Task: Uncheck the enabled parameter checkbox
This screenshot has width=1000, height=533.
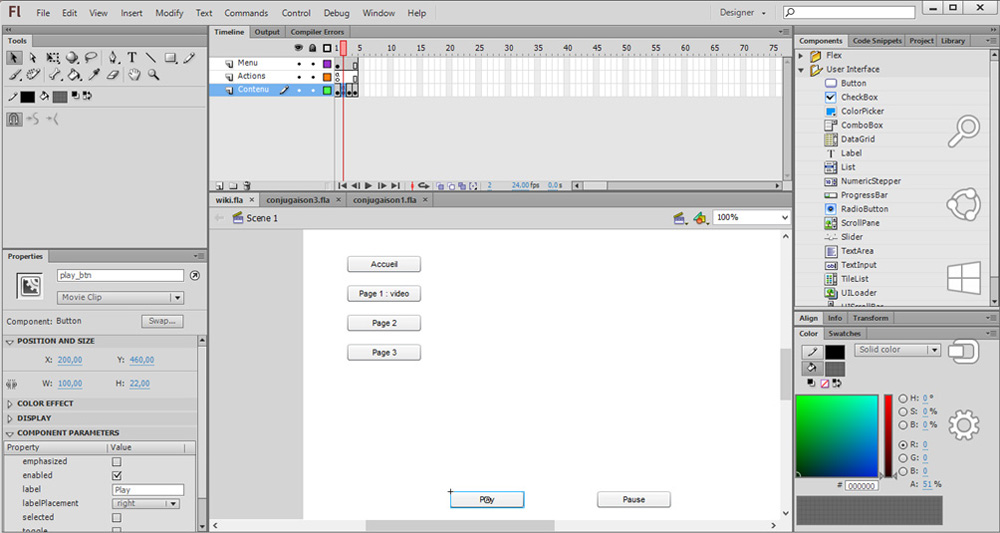Action: [116, 476]
